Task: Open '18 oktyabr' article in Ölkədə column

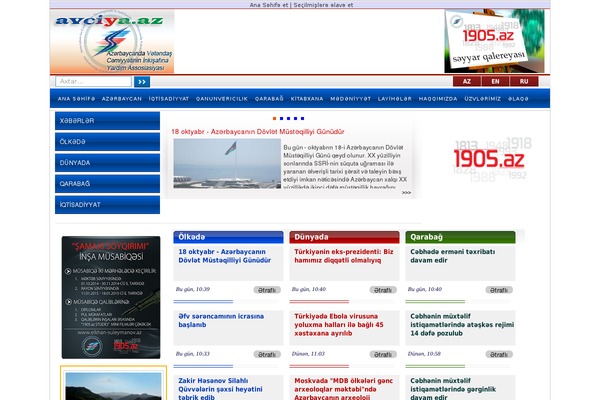Action: click(x=225, y=256)
